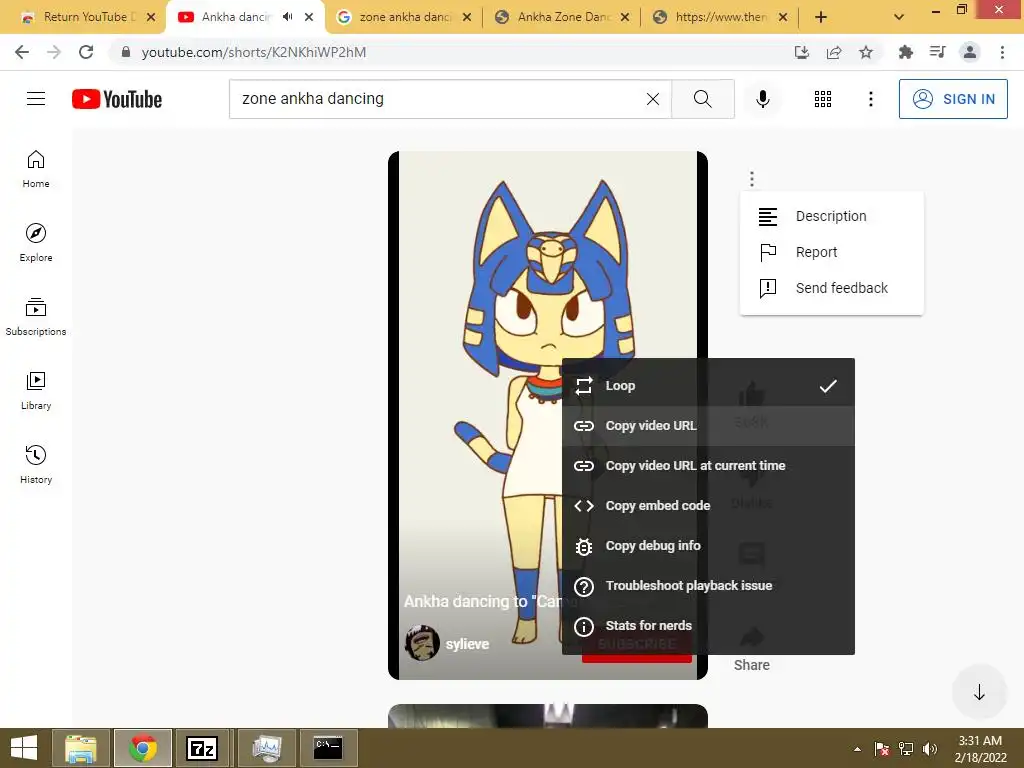Open Chrome media controls icon
Image resolution: width=1024 pixels, height=768 pixels.
(x=937, y=52)
